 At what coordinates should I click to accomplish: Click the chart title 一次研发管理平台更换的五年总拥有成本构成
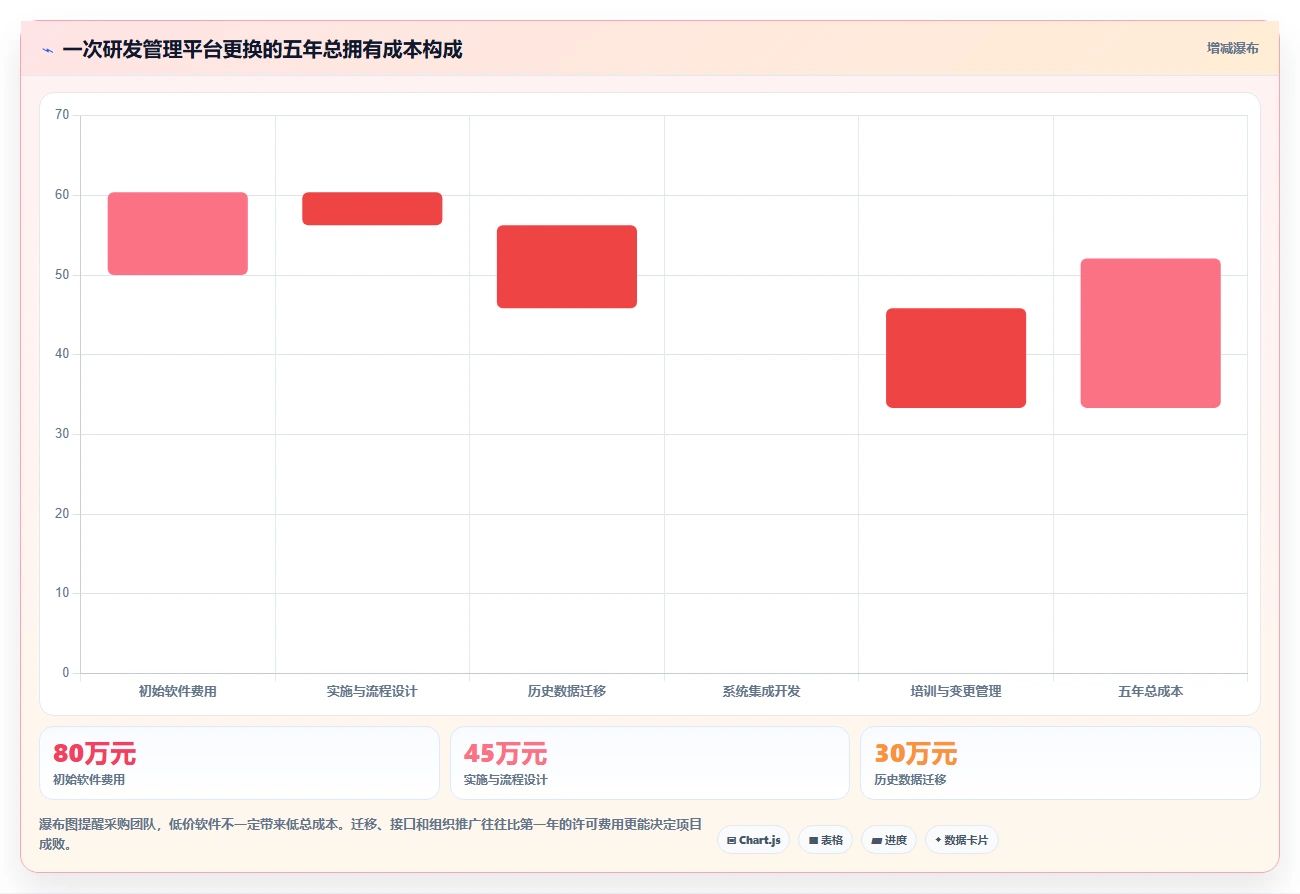(262, 49)
